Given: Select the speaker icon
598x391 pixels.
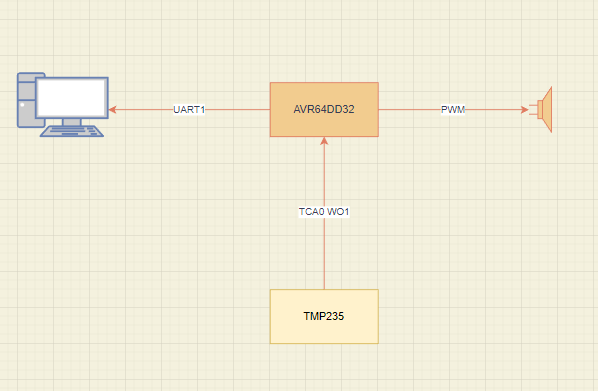Looking at the screenshot, I should [541, 109].
